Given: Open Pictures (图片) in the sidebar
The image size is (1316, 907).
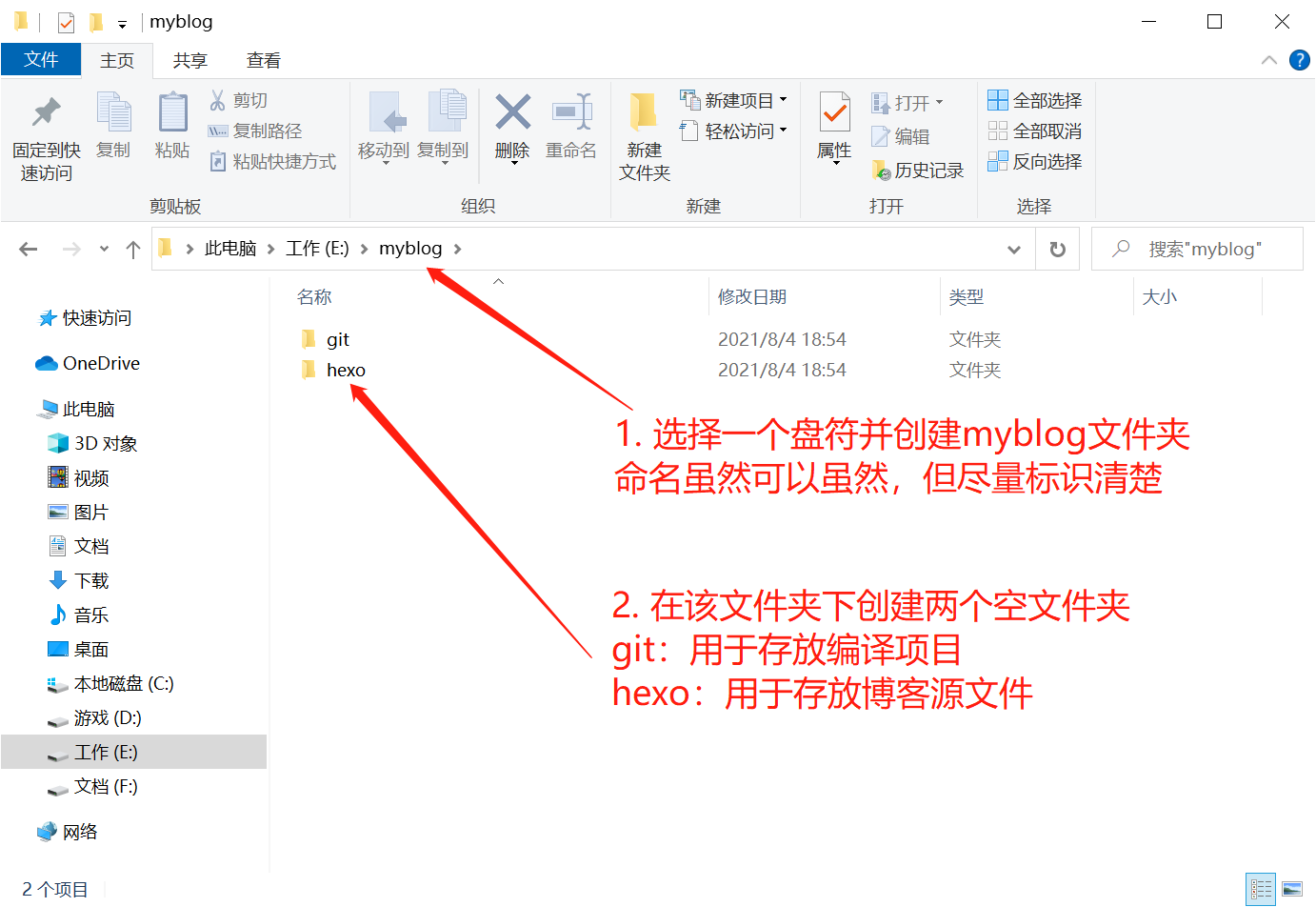Looking at the screenshot, I should click(x=79, y=513).
